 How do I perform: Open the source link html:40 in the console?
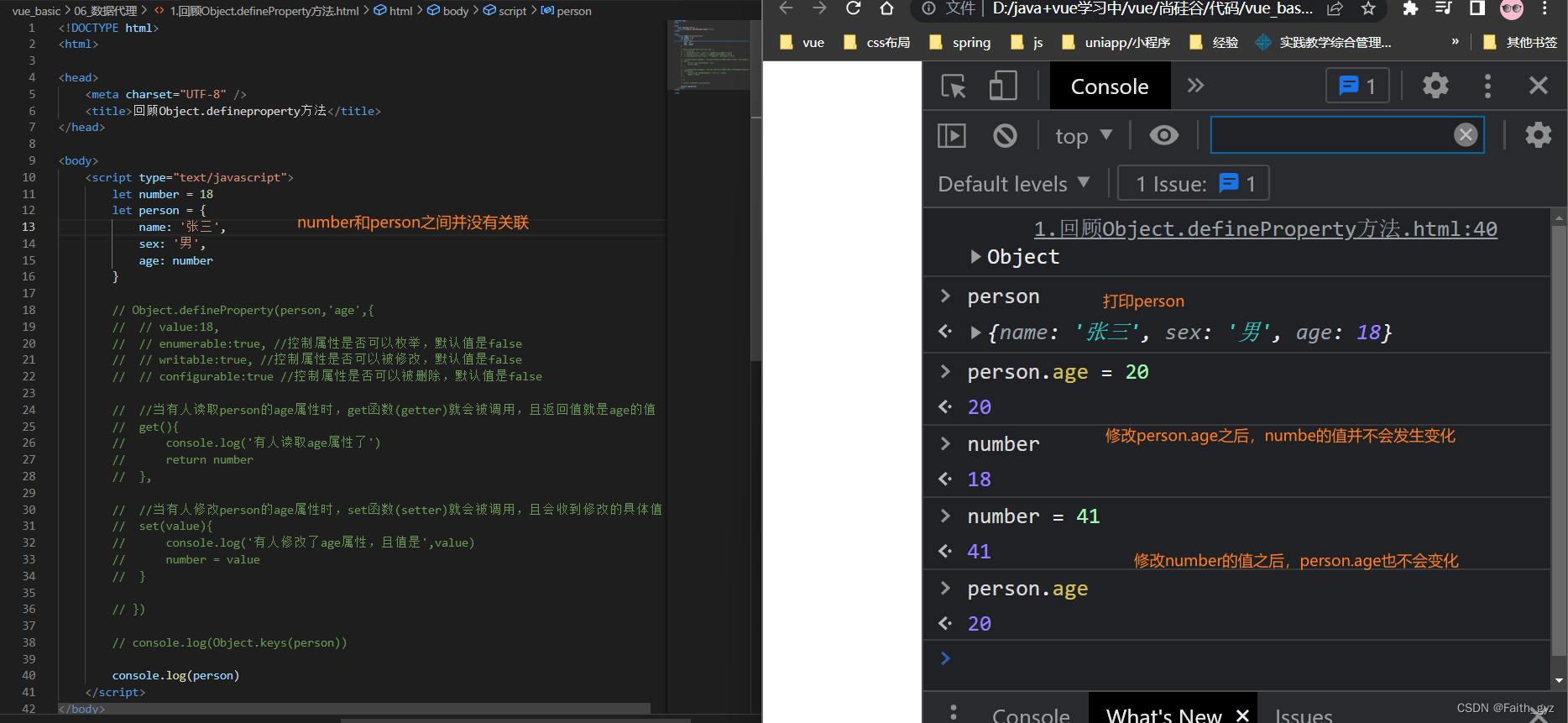tap(1265, 229)
